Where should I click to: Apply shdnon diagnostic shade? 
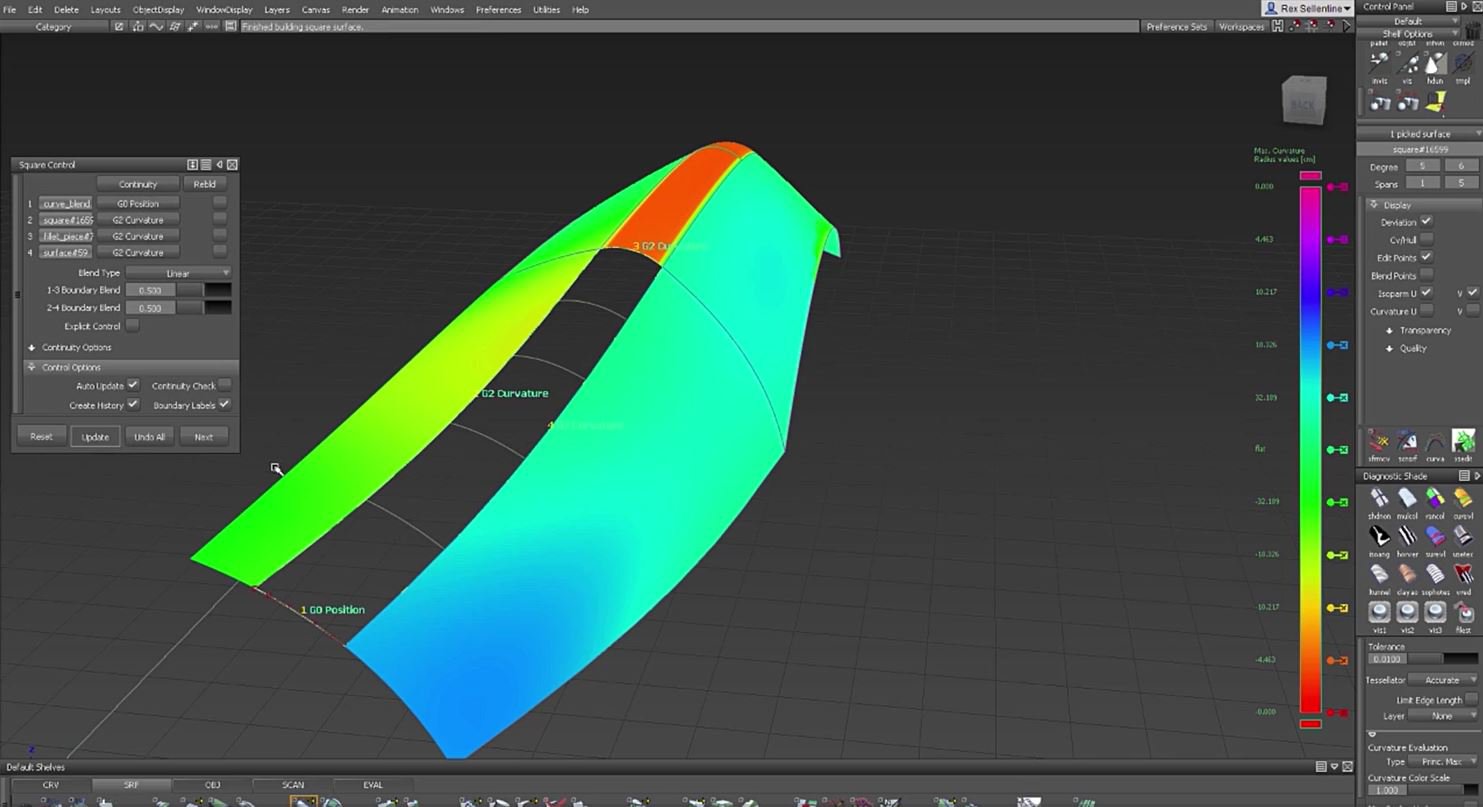coord(1379,499)
